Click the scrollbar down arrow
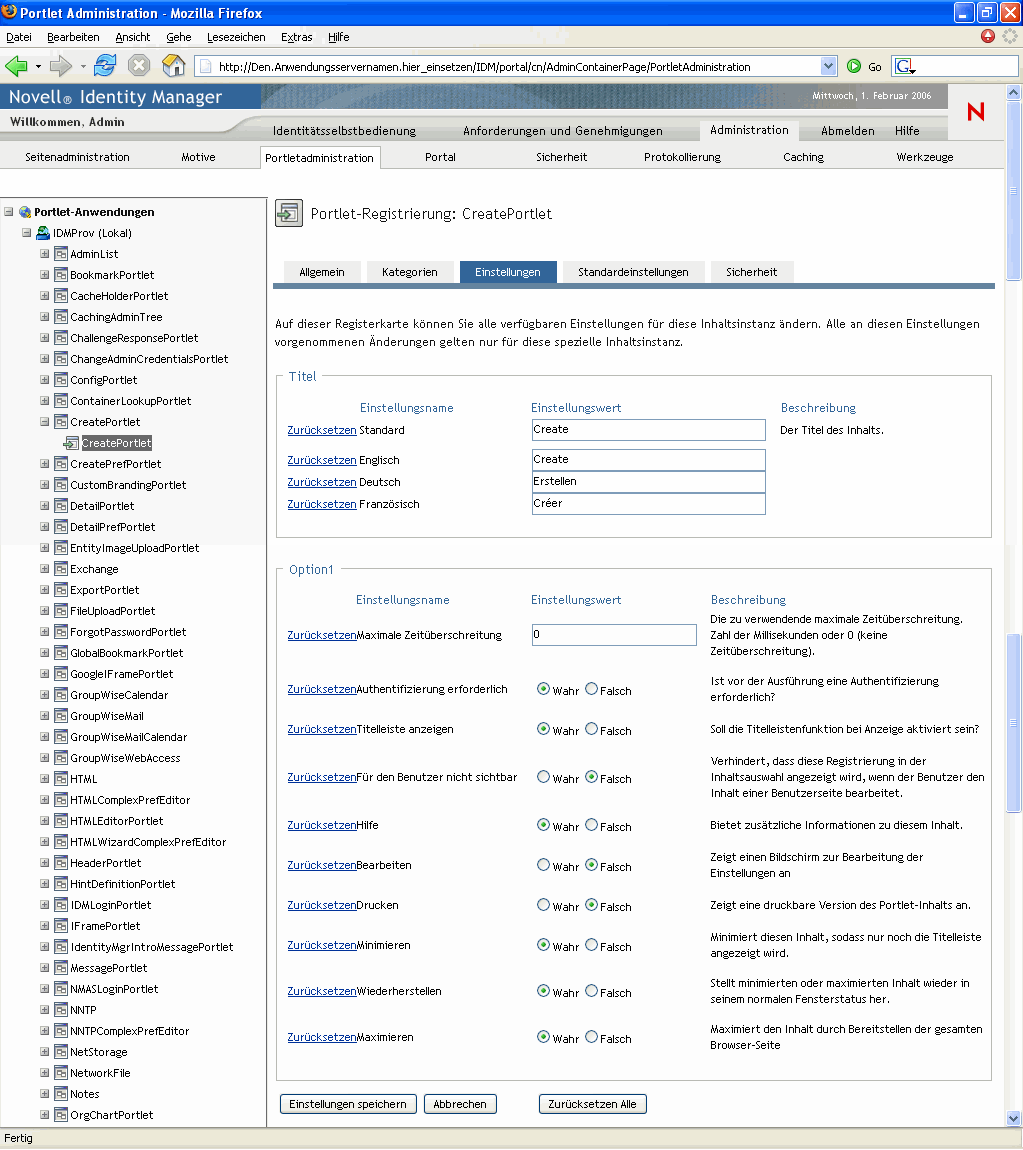 [x=1014, y=1118]
